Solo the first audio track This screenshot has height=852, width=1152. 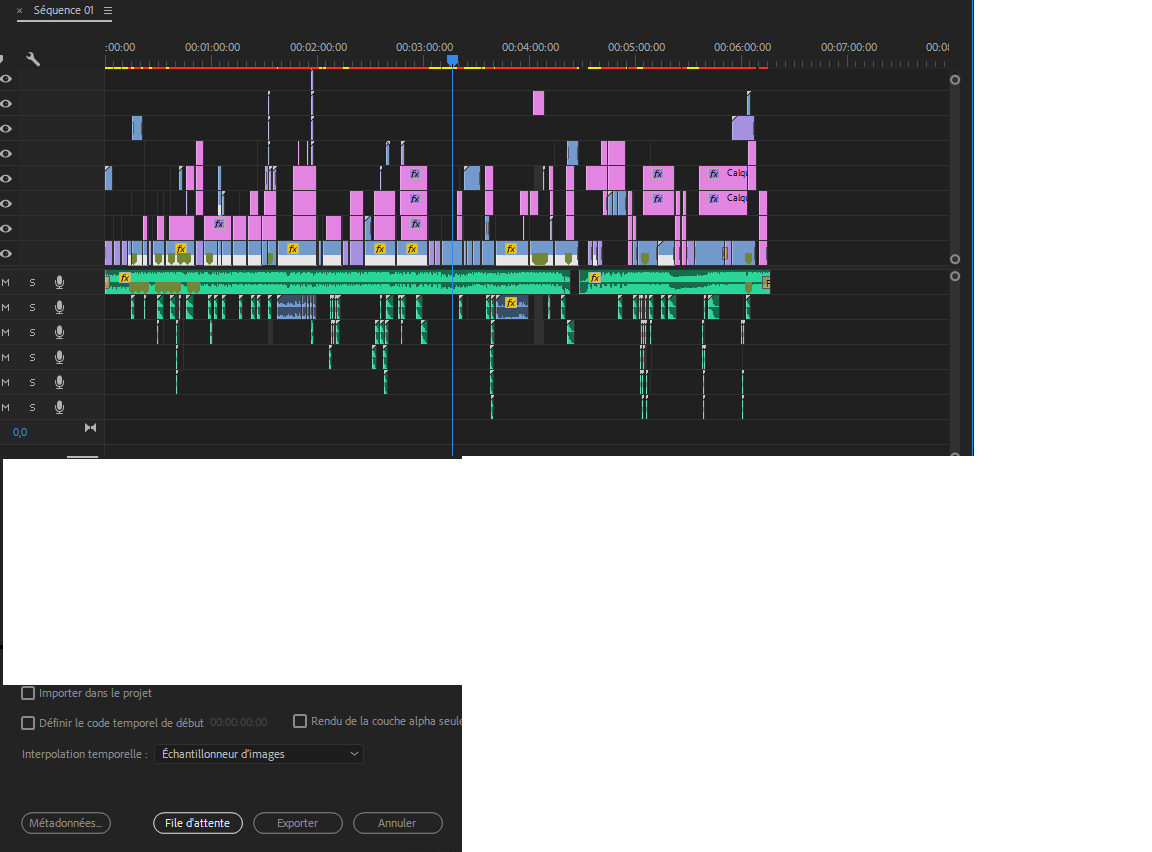(32, 283)
